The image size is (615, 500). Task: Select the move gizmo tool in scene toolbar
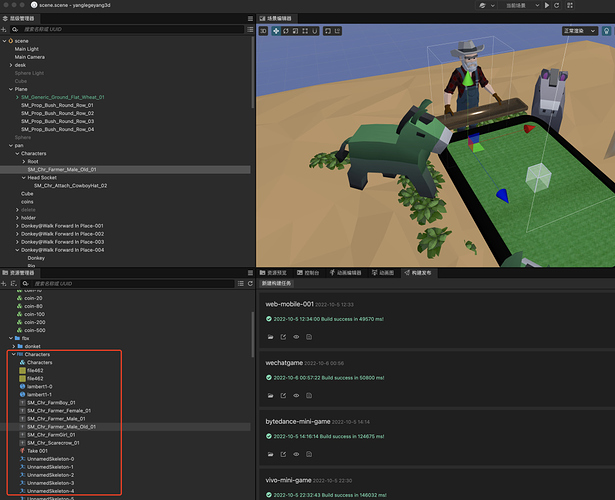(276, 31)
